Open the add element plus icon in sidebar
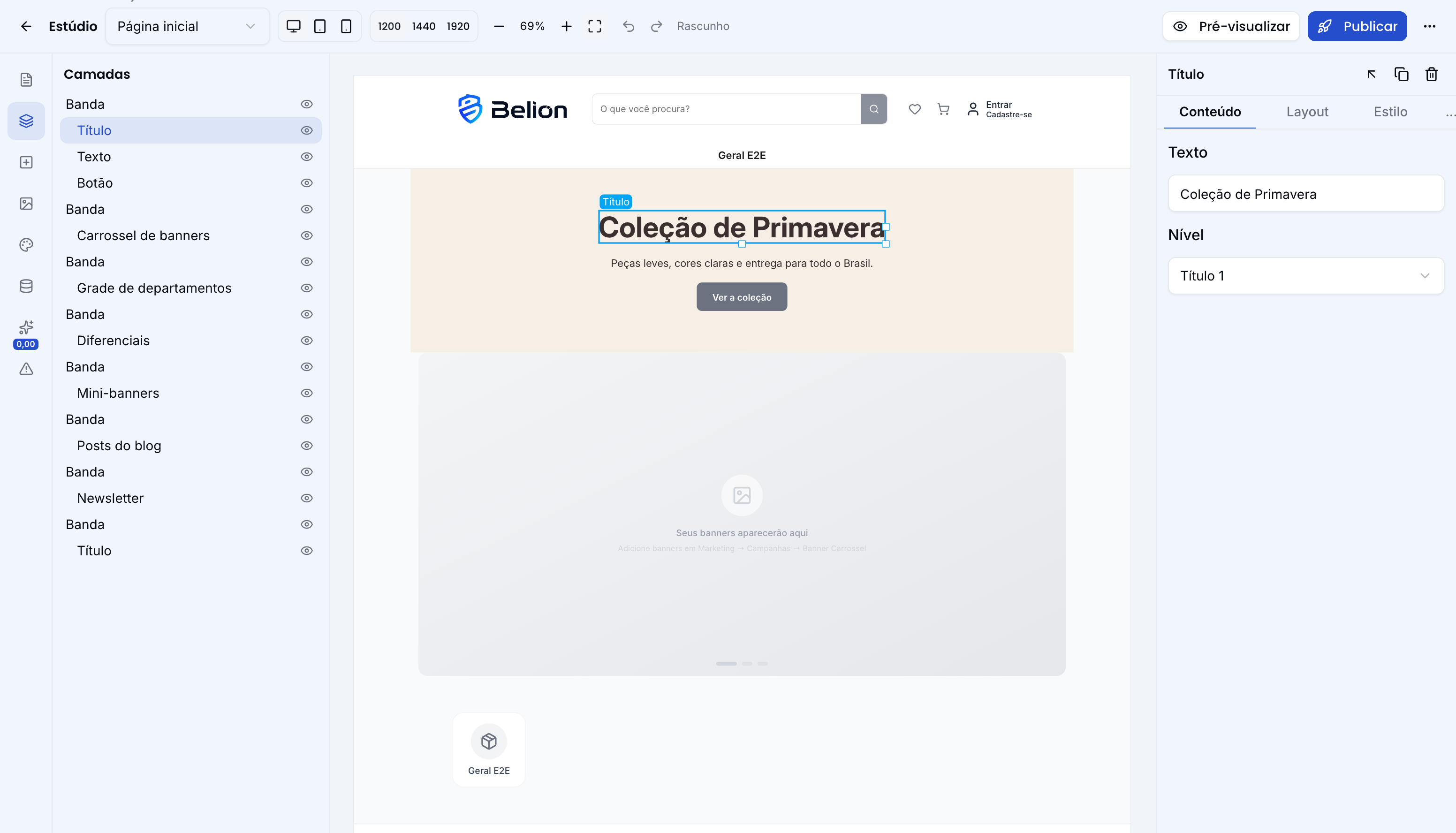 tap(26, 162)
